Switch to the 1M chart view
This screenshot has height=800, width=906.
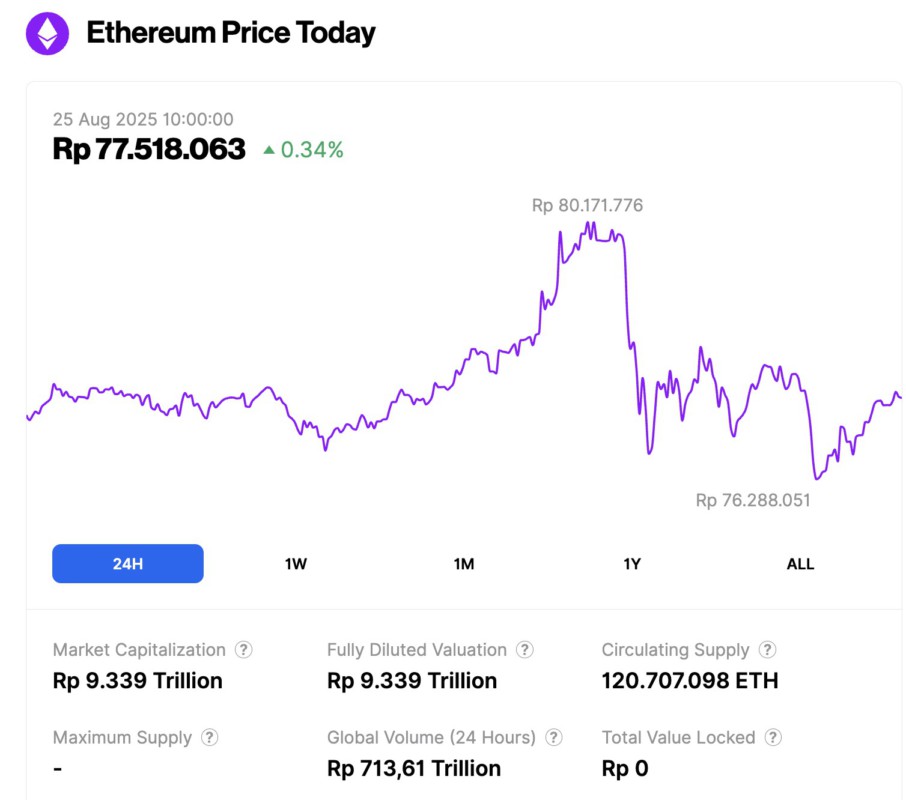coord(463,563)
